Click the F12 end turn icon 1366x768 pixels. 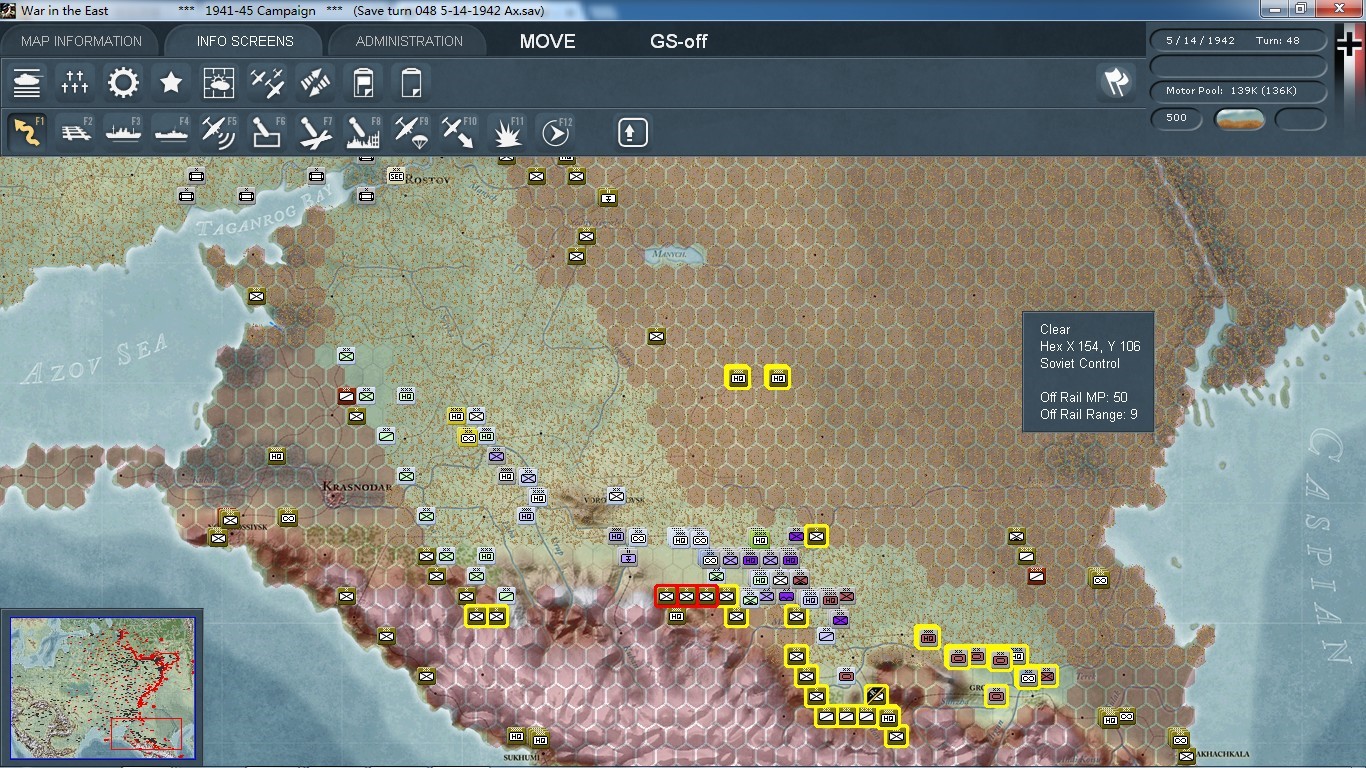pos(555,131)
